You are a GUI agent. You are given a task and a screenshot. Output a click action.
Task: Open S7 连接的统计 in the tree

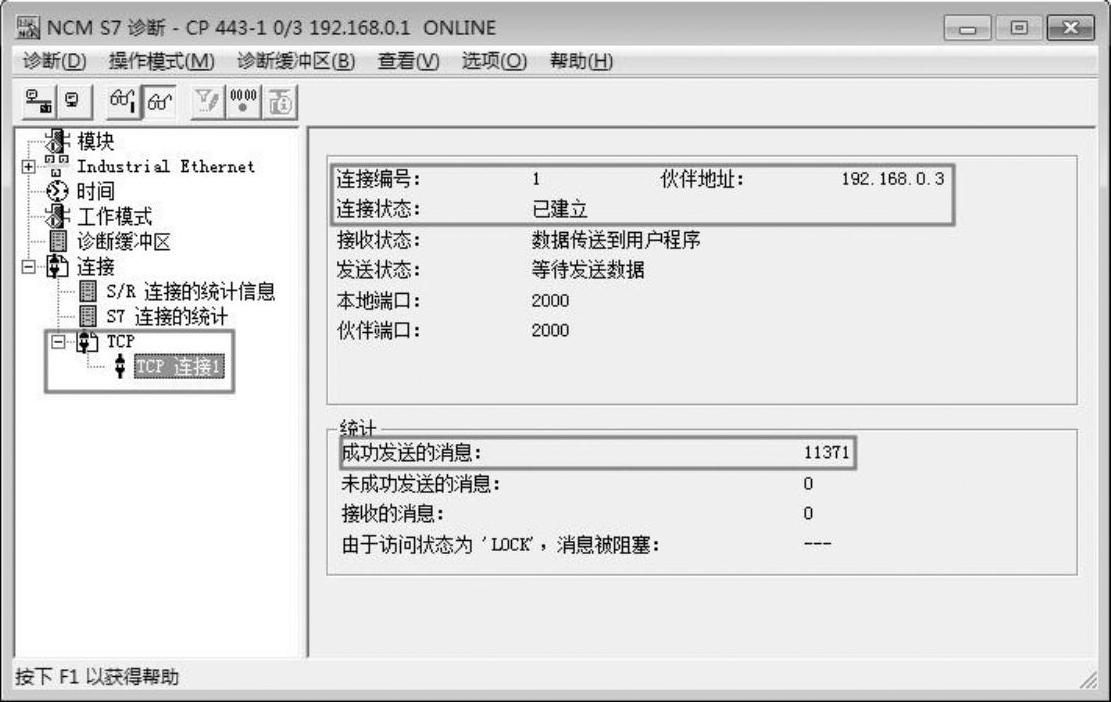pos(167,316)
